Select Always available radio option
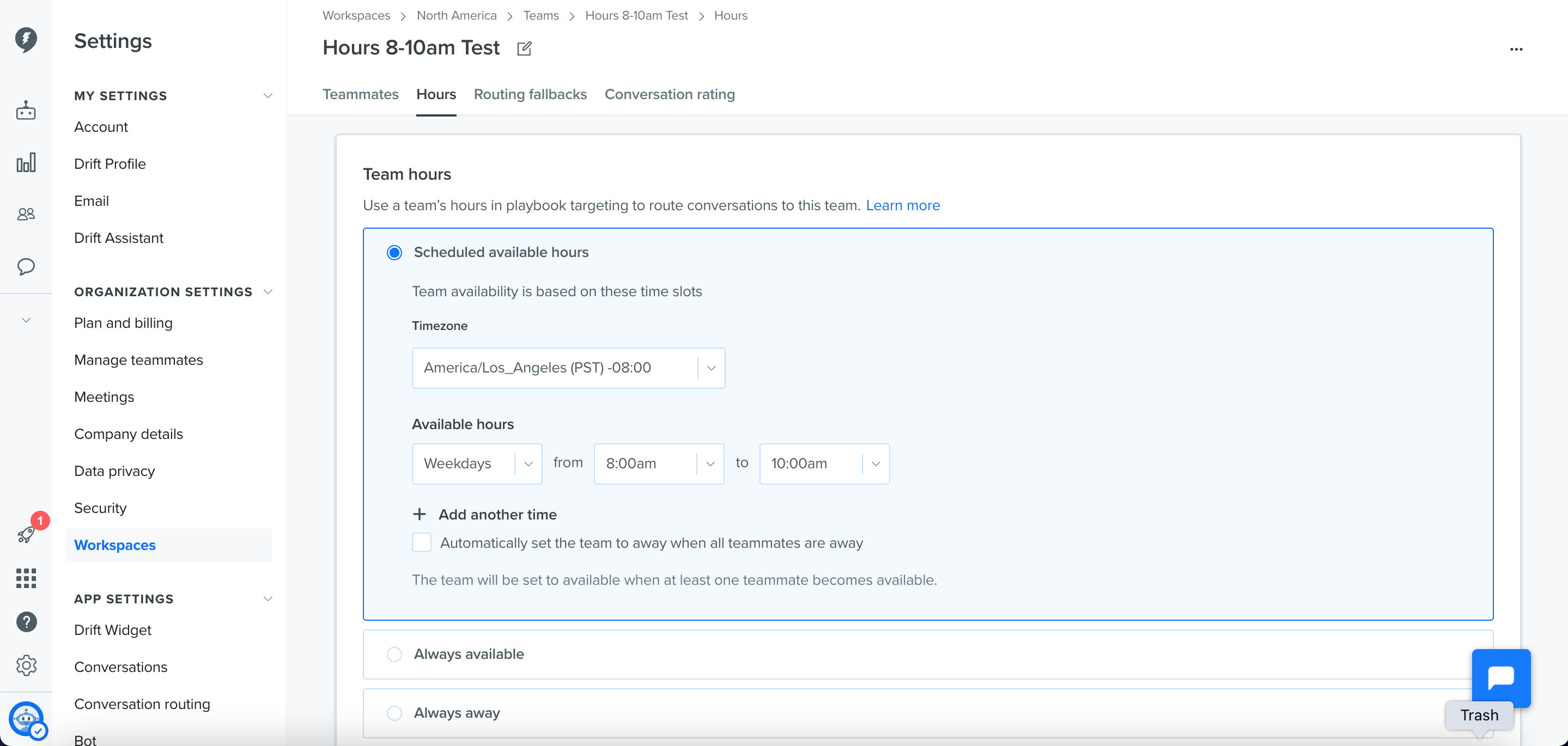Image resolution: width=1568 pixels, height=746 pixels. (394, 654)
